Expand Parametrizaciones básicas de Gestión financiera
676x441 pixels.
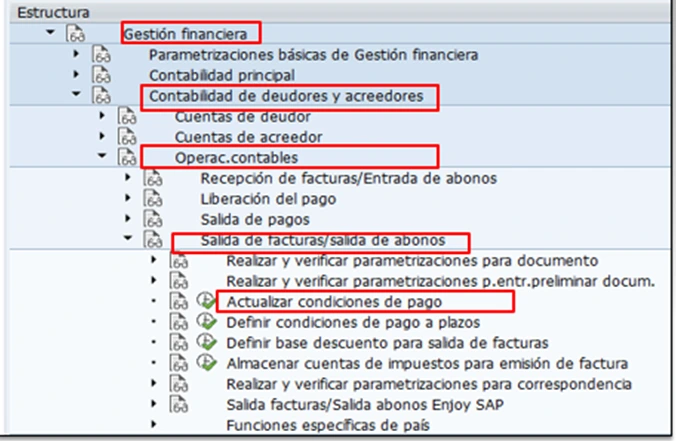76,53
